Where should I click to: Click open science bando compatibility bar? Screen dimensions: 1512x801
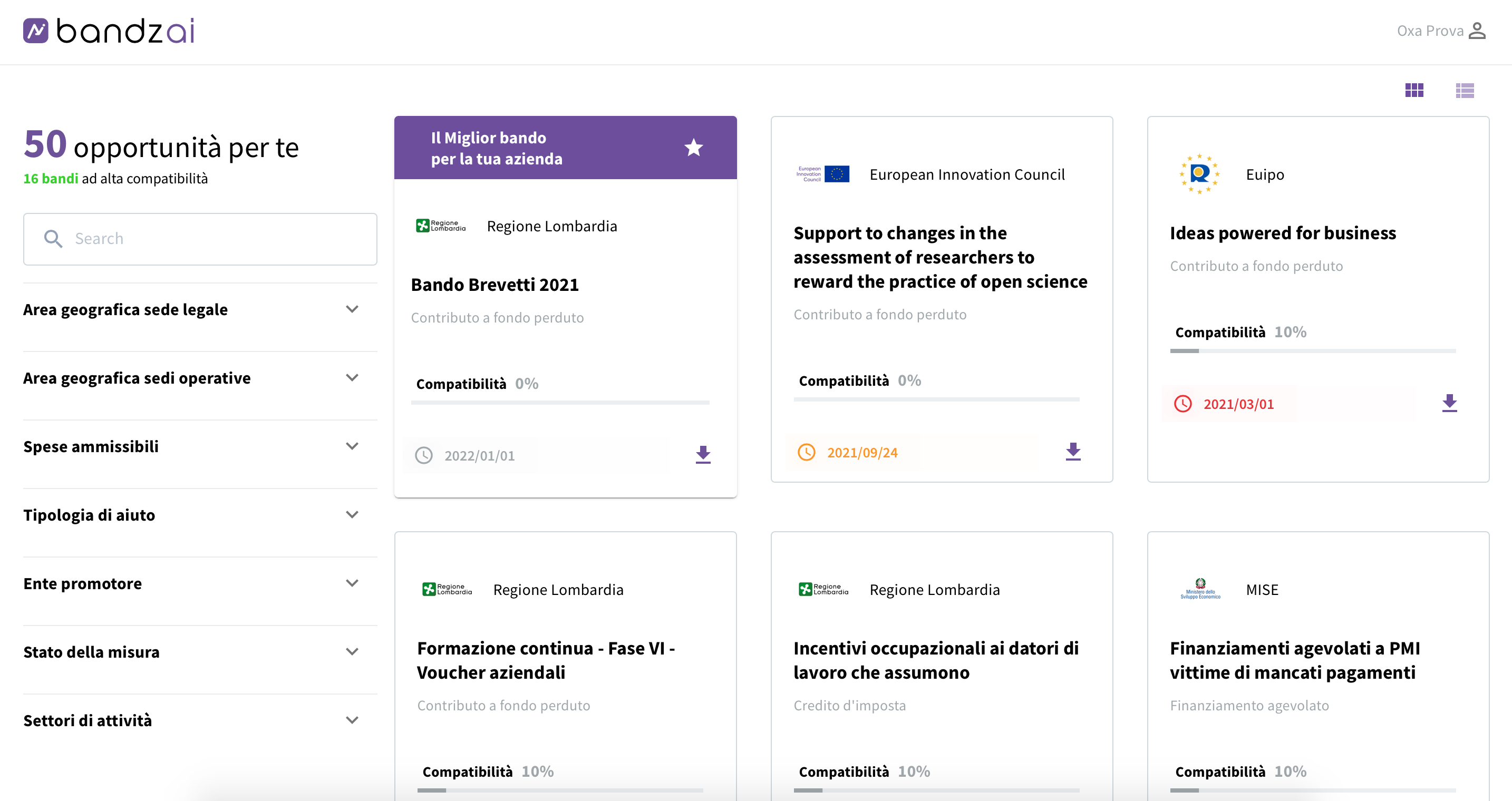pyautogui.click(x=936, y=399)
